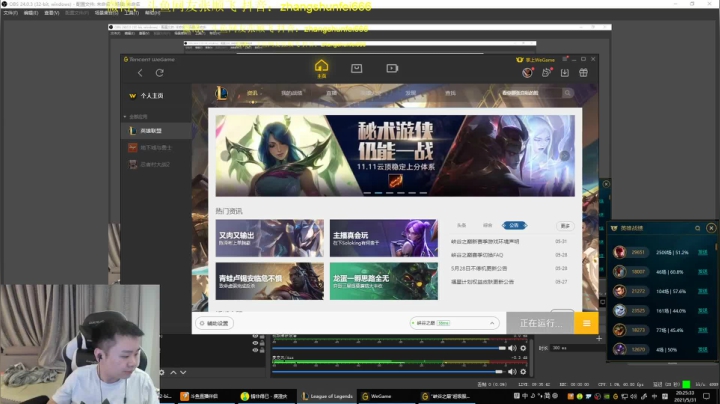Open the WeGame home (主页) icon
Screen dimensions: 720x404
tap(321, 68)
